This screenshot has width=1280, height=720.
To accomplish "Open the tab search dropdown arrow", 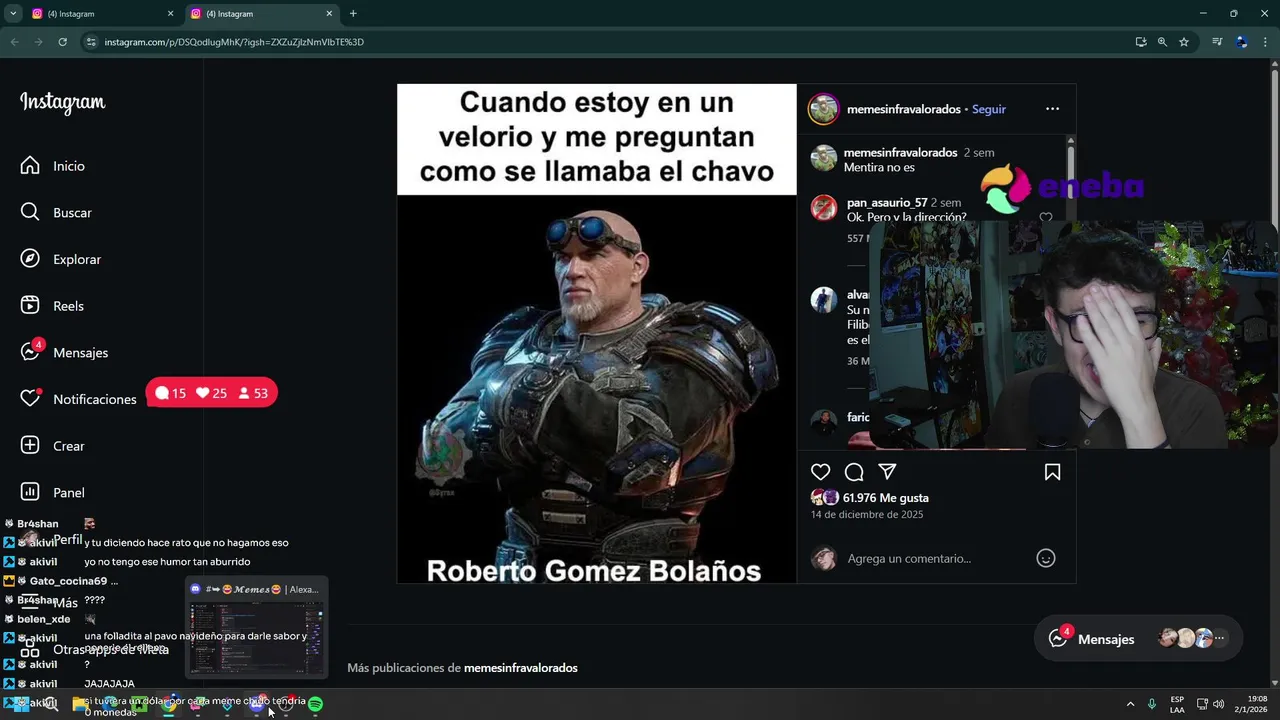I will click(x=13, y=14).
